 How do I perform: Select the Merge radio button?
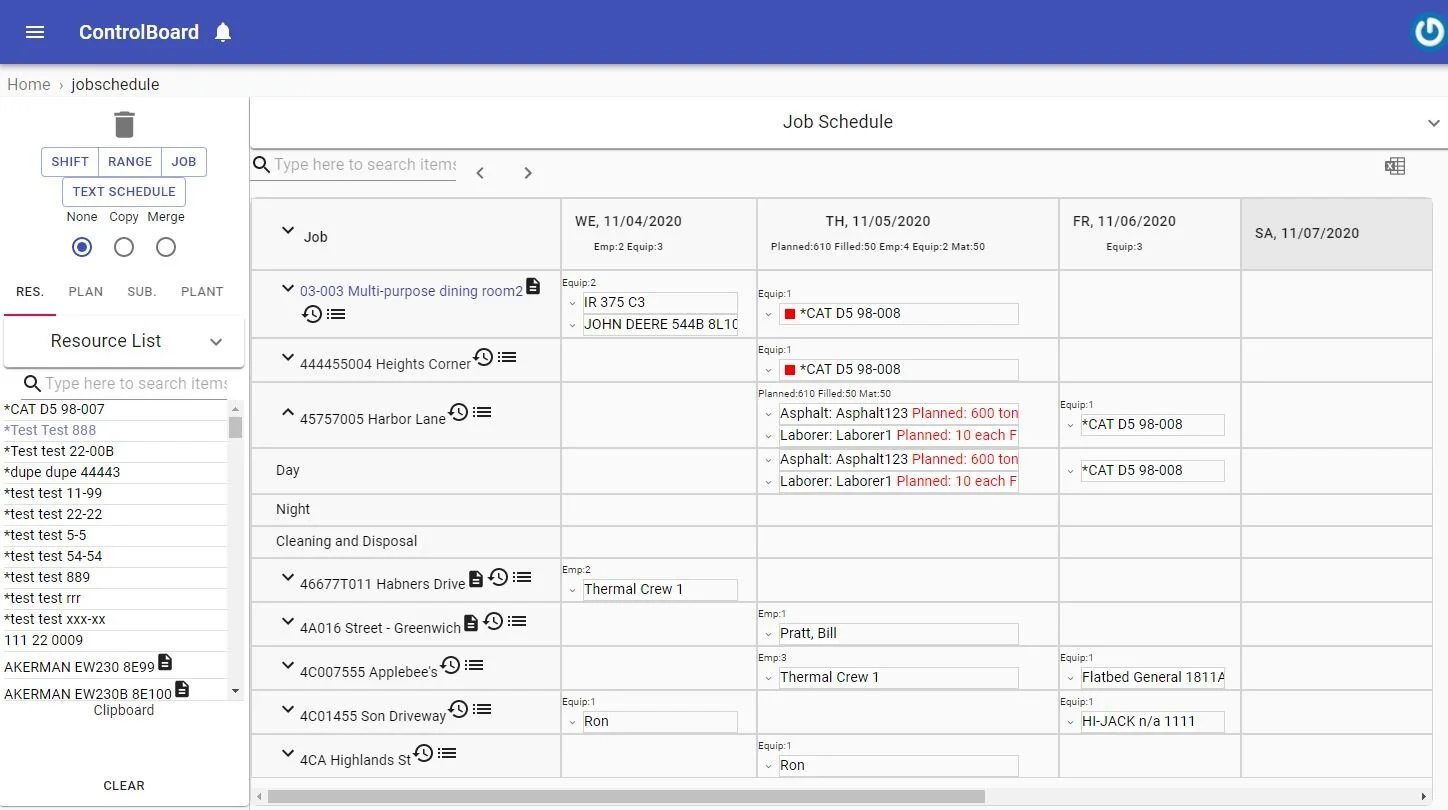[165, 247]
